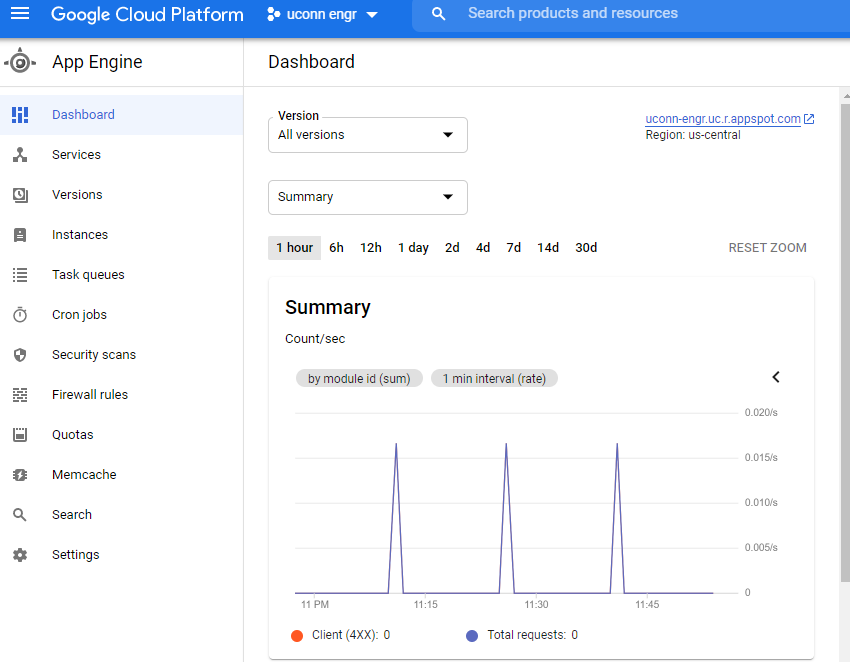Open Search page from sidebar
850x662 pixels.
tap(121, 515)
